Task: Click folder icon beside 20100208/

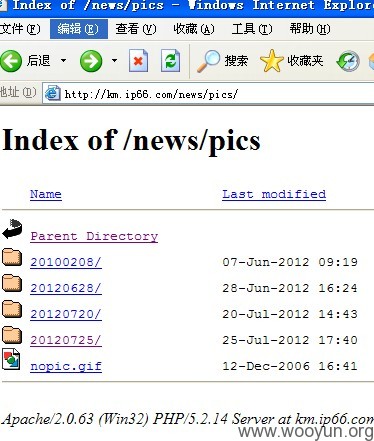Action: pyautogui.click(x=12, y=257)
